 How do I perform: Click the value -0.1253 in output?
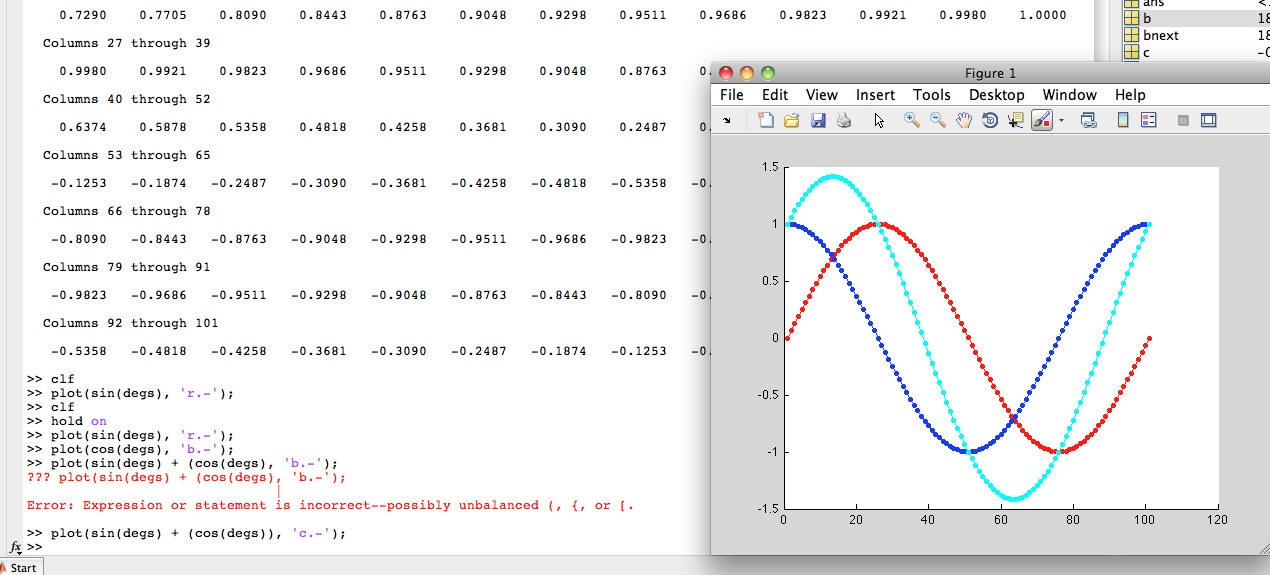click(x=79, y=183)
